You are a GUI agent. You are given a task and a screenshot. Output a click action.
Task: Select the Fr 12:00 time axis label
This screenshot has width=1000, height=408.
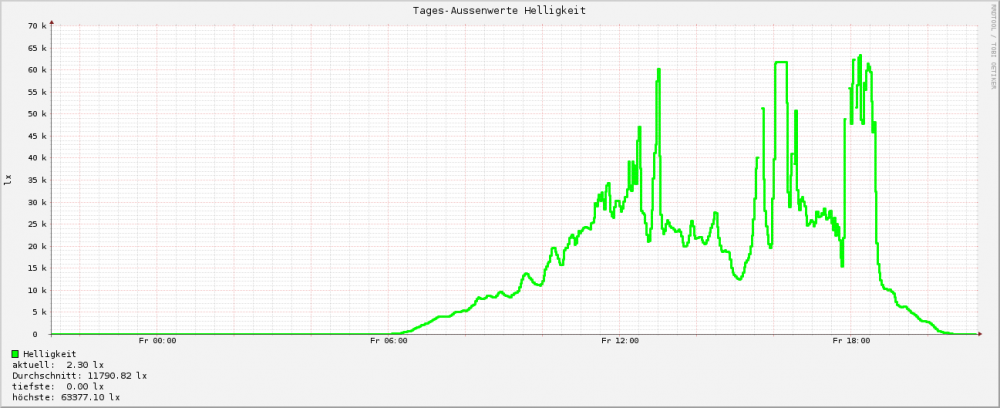click(x=620, y=341)
